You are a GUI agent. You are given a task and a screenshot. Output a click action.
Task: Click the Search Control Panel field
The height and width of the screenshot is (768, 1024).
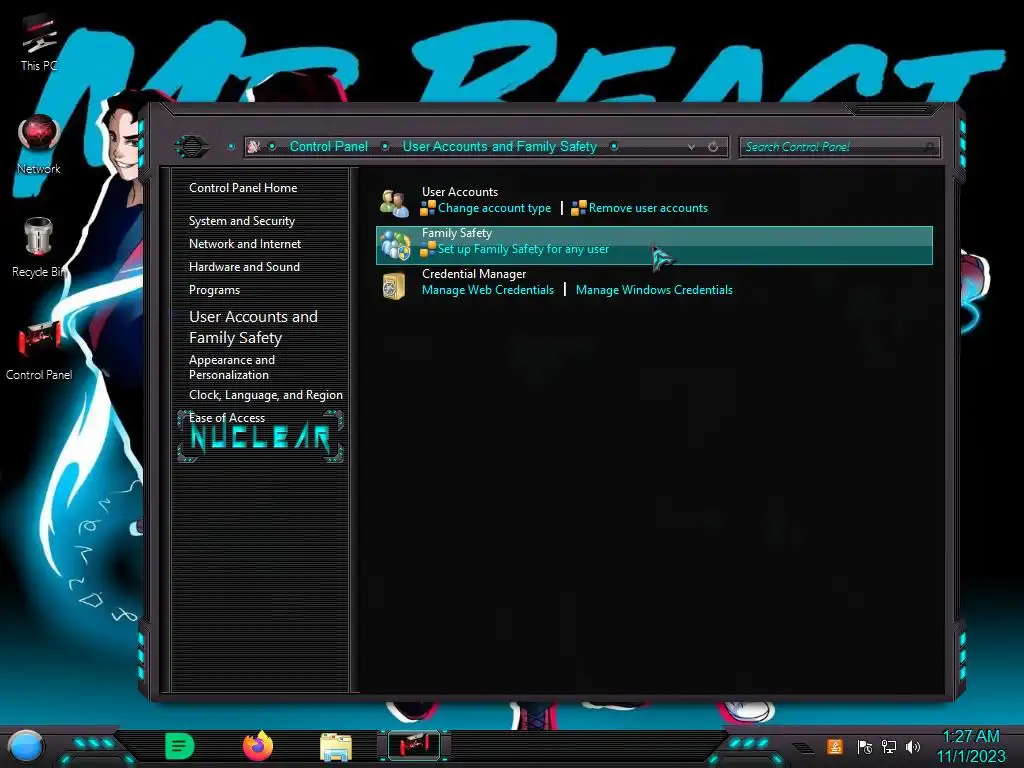click(839, 147)
